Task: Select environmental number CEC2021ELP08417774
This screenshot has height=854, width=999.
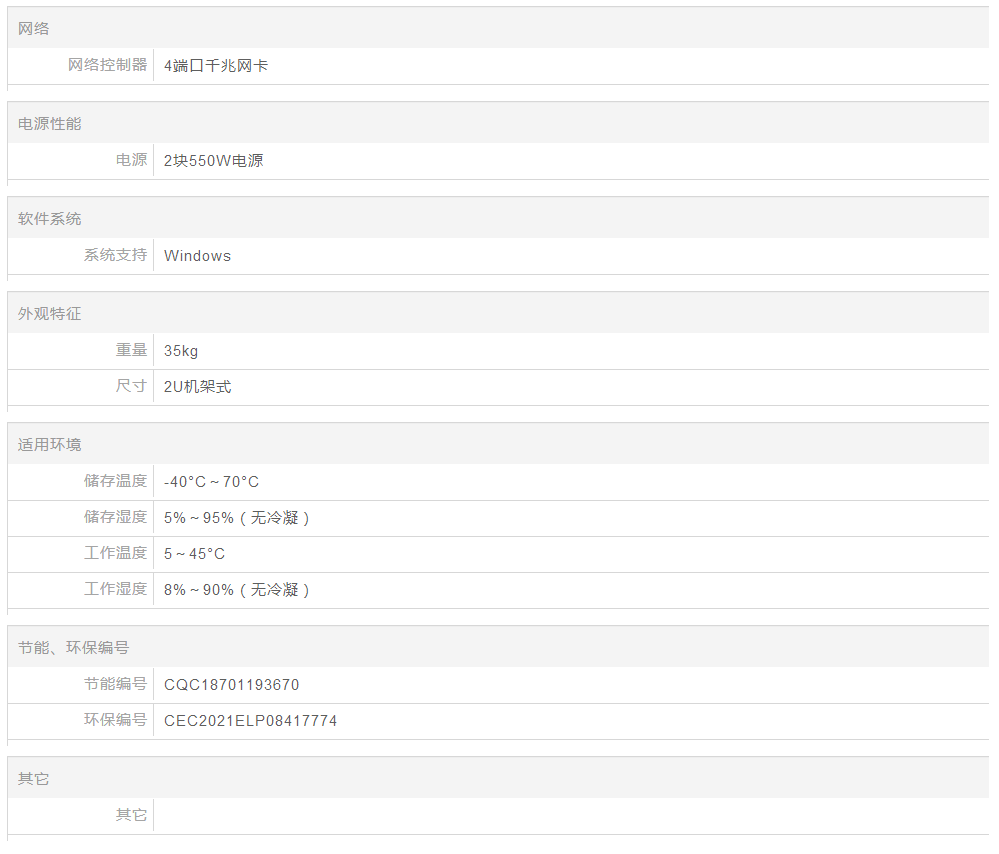Action: (251, 721)
